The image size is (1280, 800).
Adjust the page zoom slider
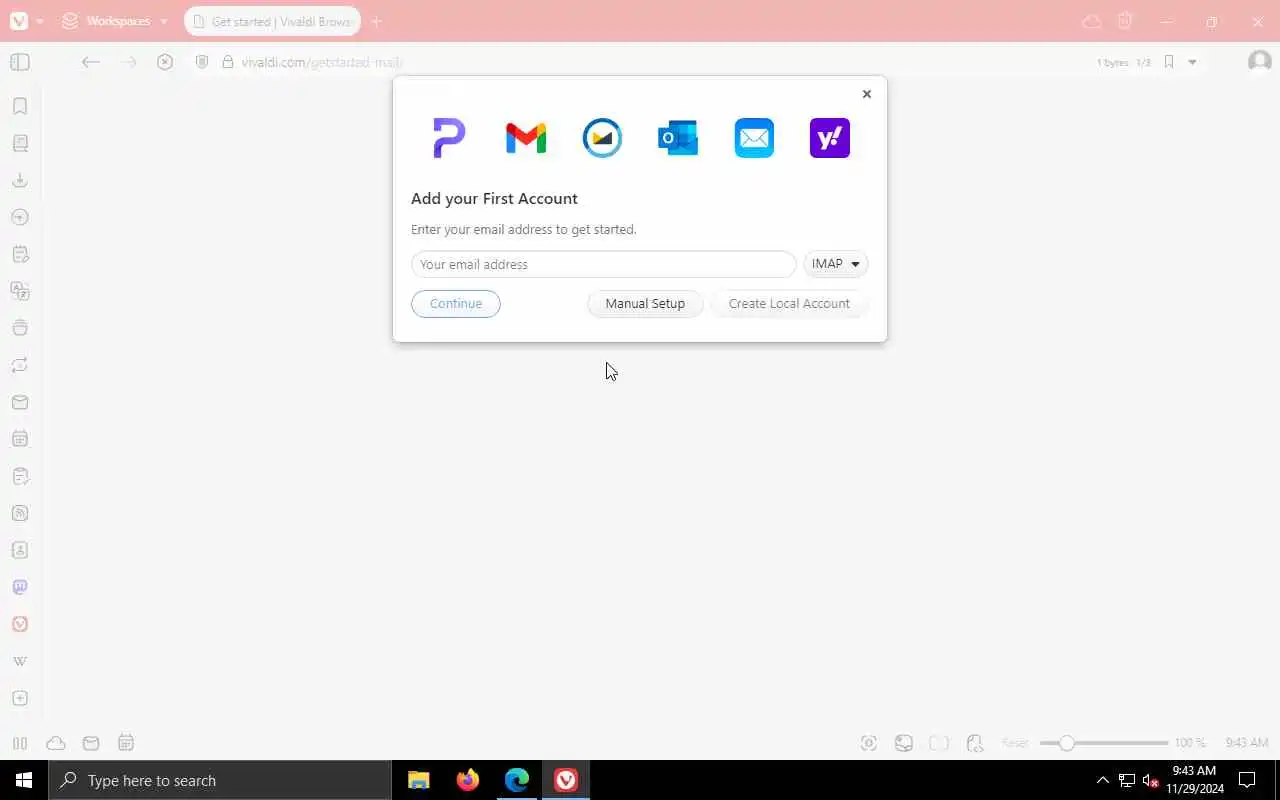(x=1104, y=743)
